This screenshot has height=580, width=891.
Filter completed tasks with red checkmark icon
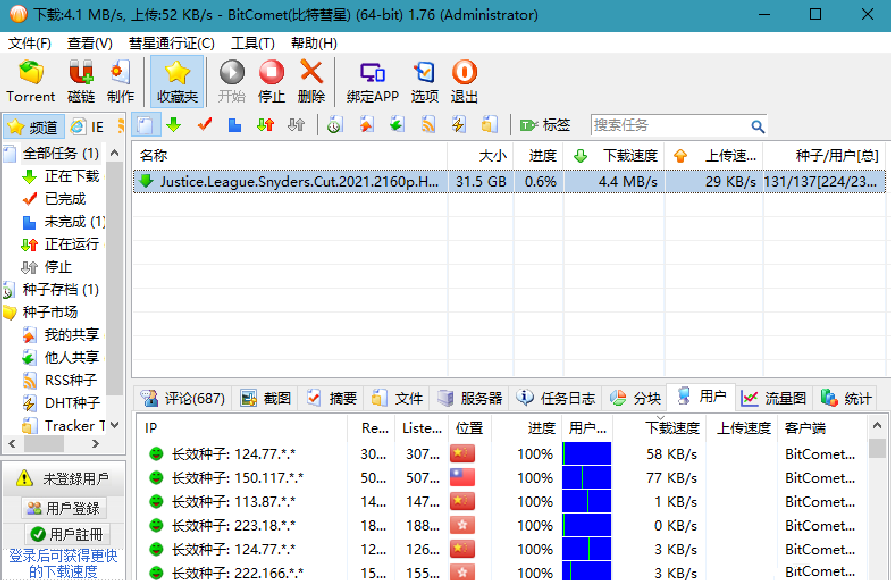pyautogui.click(x=205, y=124)
